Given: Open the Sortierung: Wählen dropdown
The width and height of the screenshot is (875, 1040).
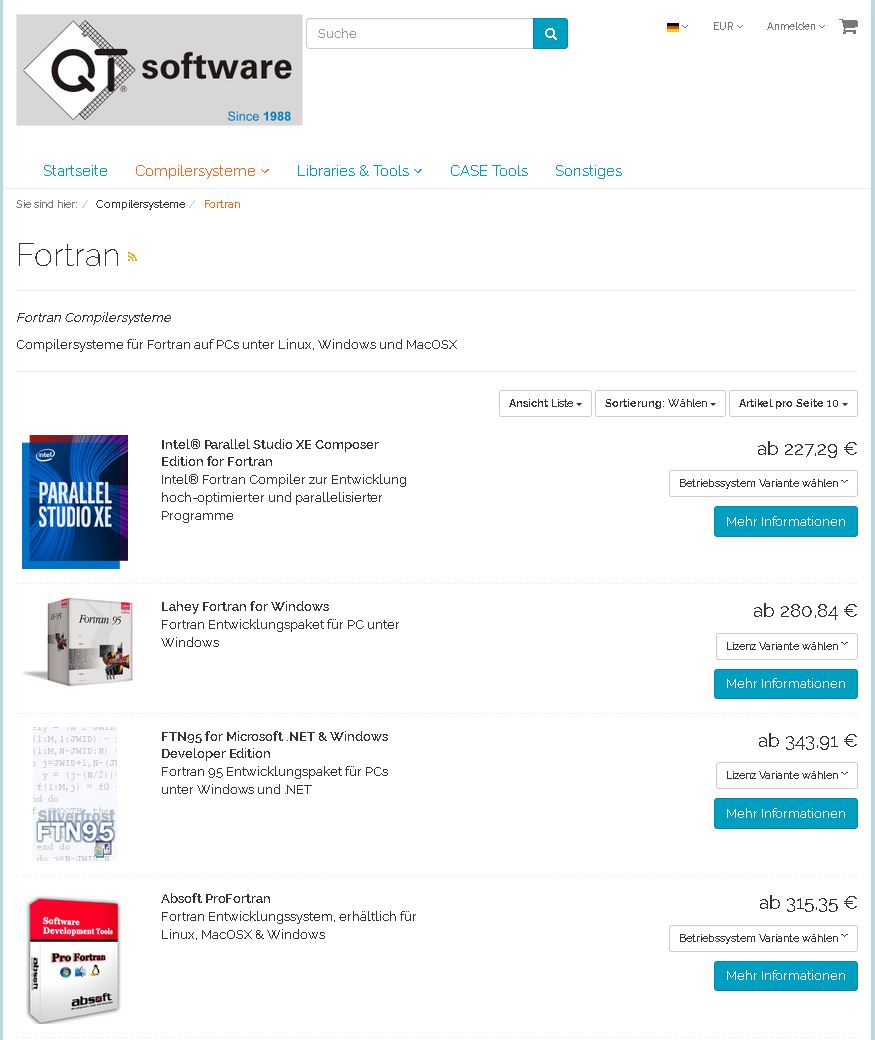Looking at the screenshot, I should [660, 403].
